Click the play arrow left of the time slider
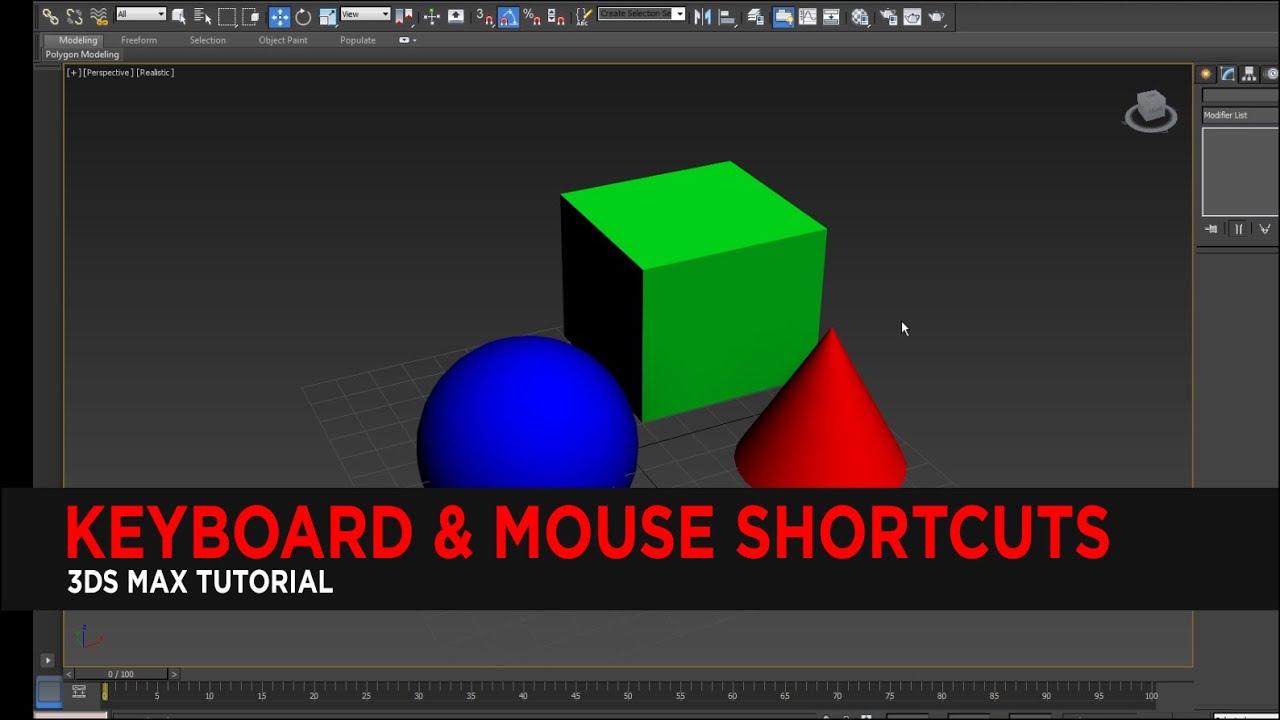 click(47, 660)
